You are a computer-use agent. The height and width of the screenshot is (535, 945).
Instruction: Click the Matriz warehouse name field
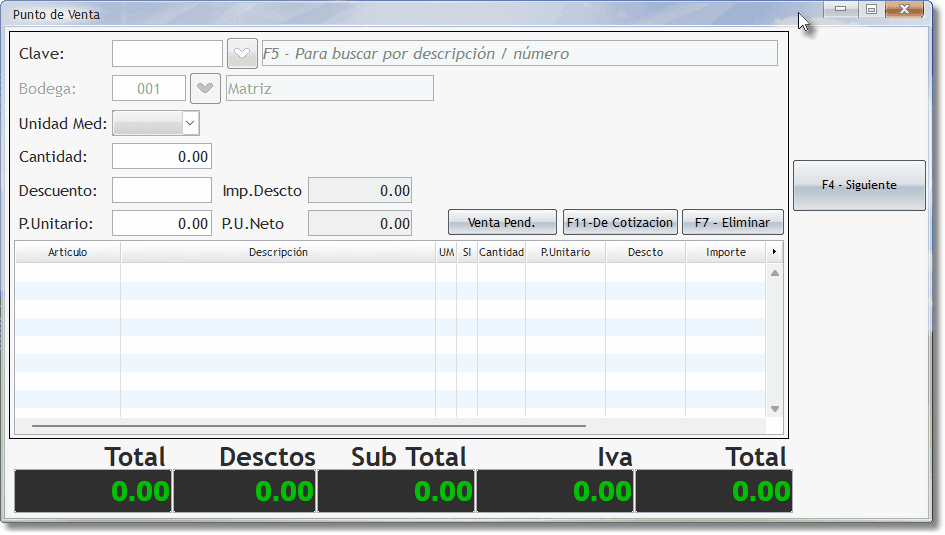[x=330, y=89]
